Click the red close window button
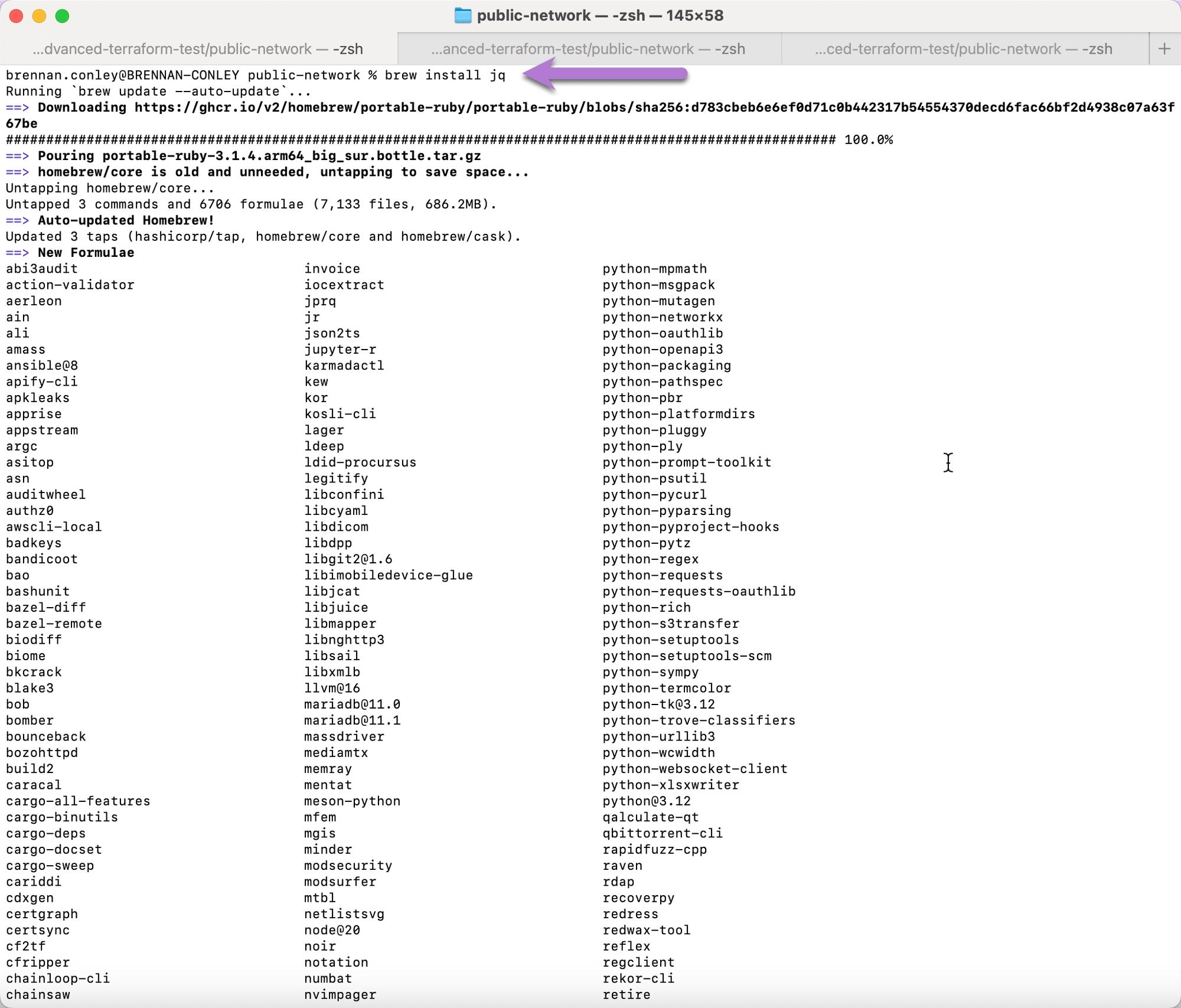 tap(17, 16)
